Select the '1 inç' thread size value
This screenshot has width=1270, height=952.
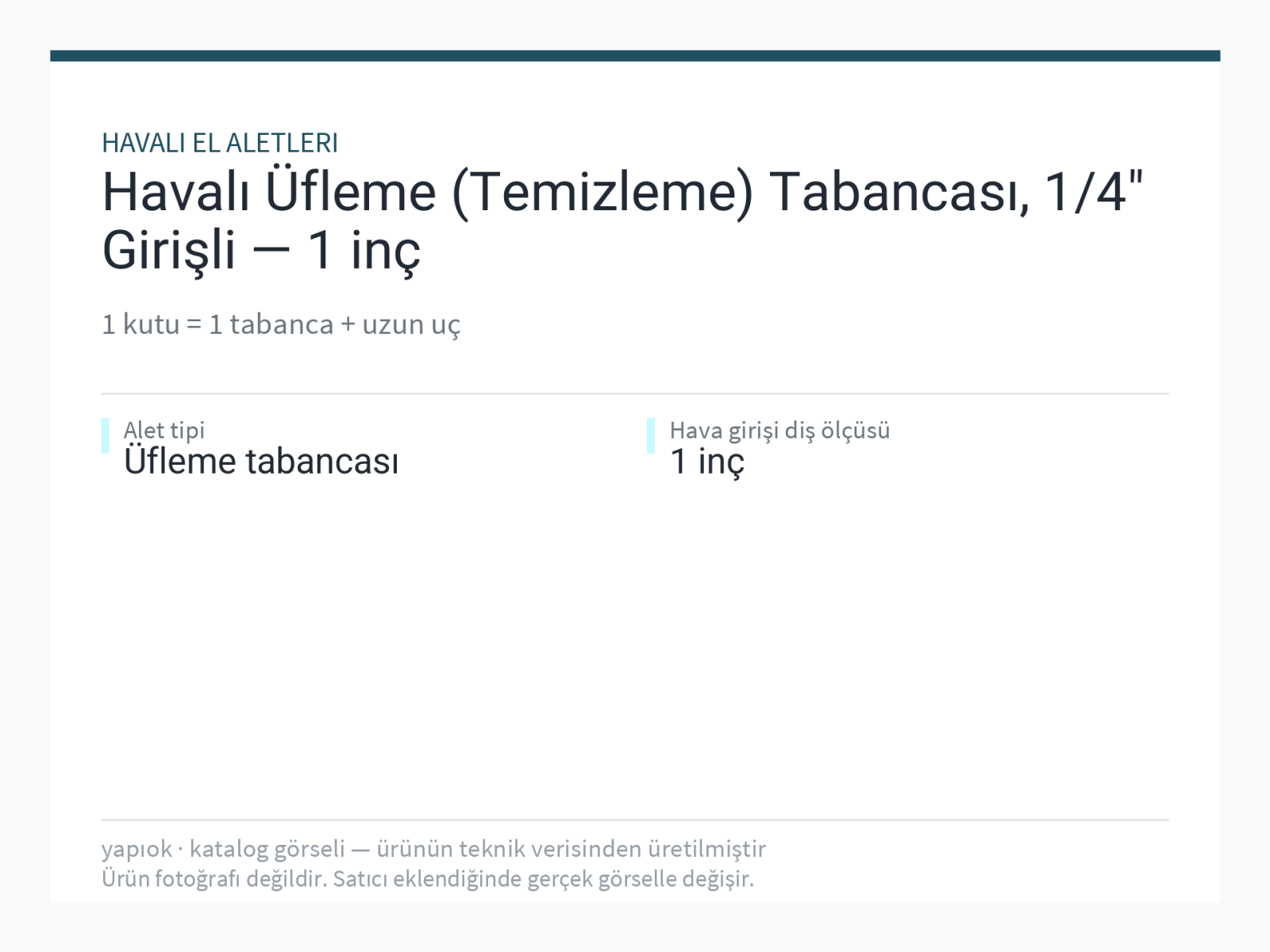(x=707, y=463)
